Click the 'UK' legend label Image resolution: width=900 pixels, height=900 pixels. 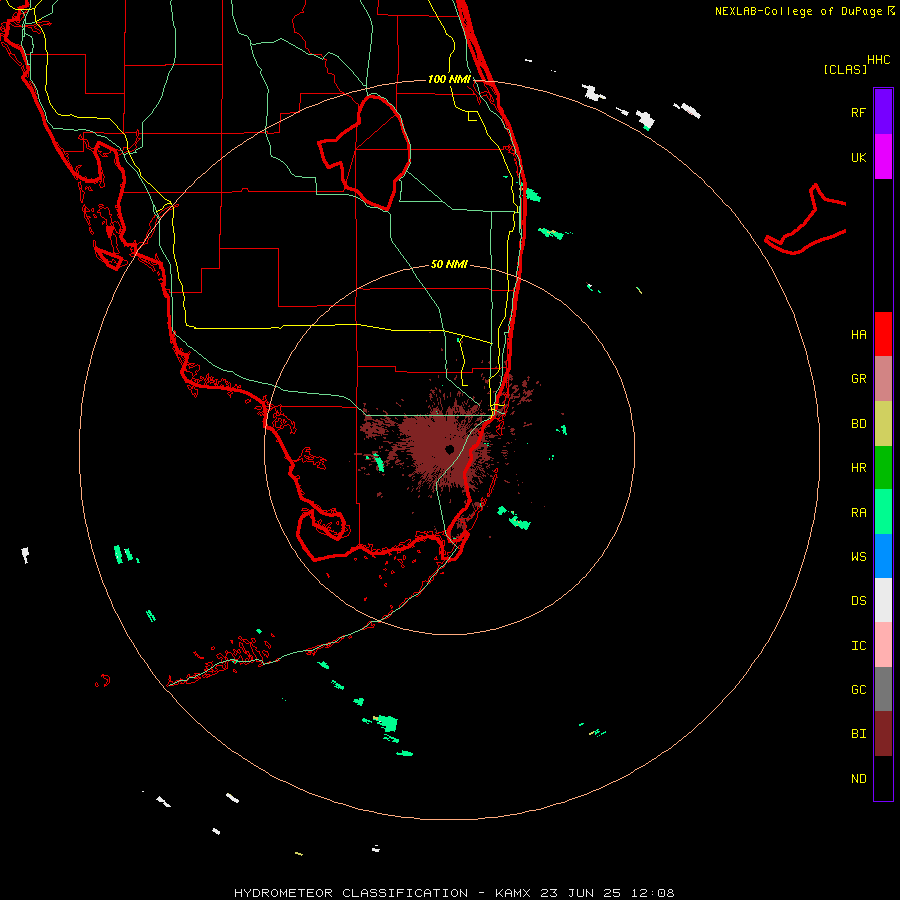pyautogui.click(x=858, y=157)
